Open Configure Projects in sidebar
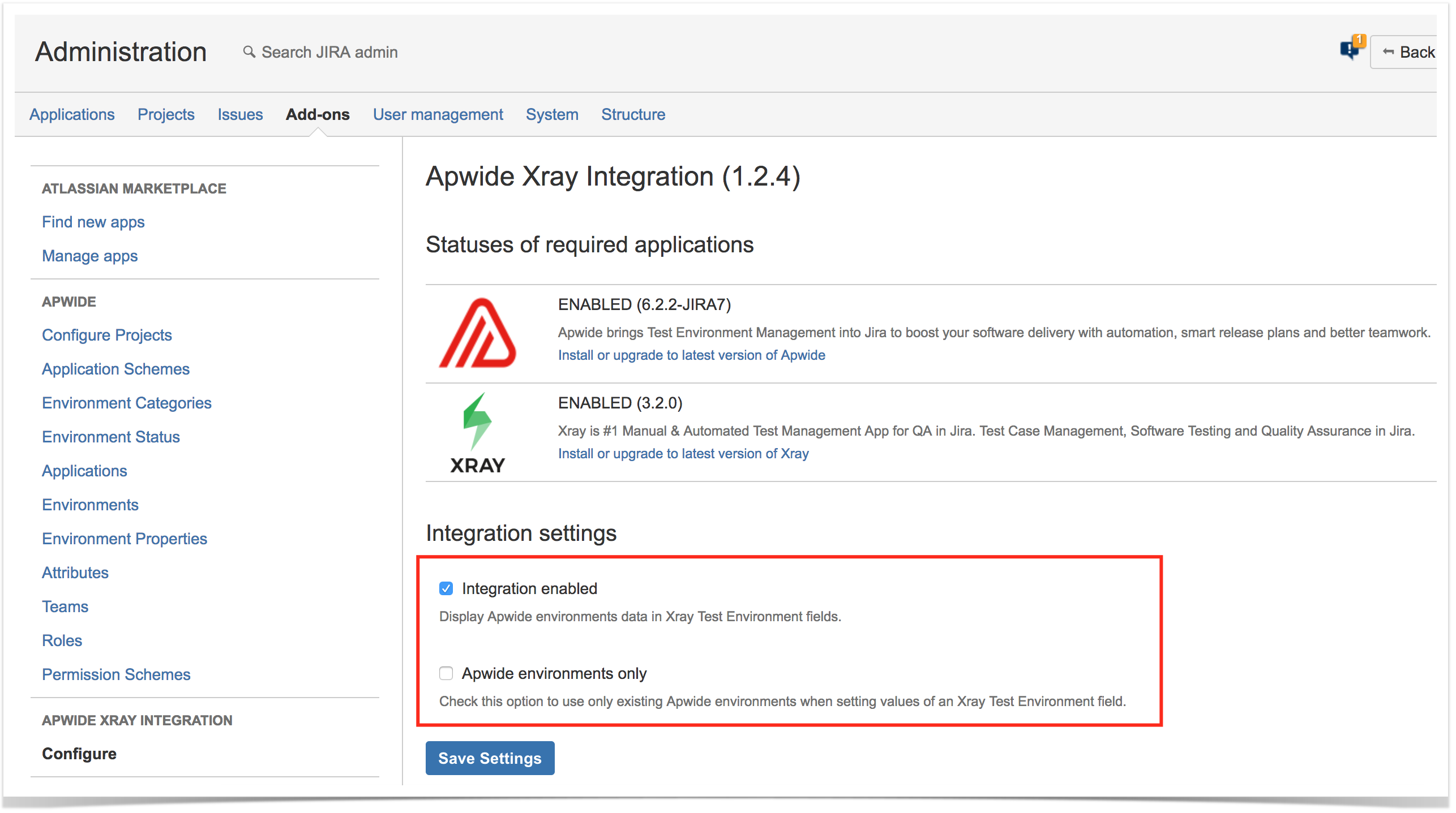 (107, 335)
